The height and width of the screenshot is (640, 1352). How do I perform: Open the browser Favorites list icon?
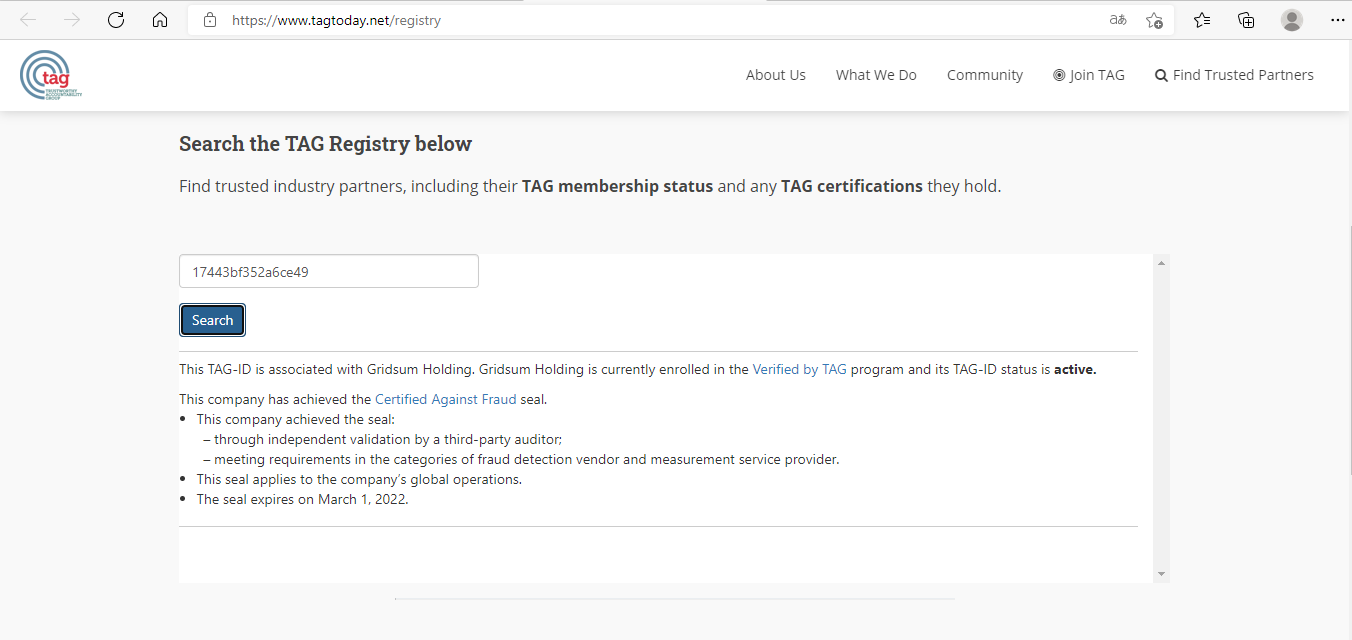tap(1202, 20)
